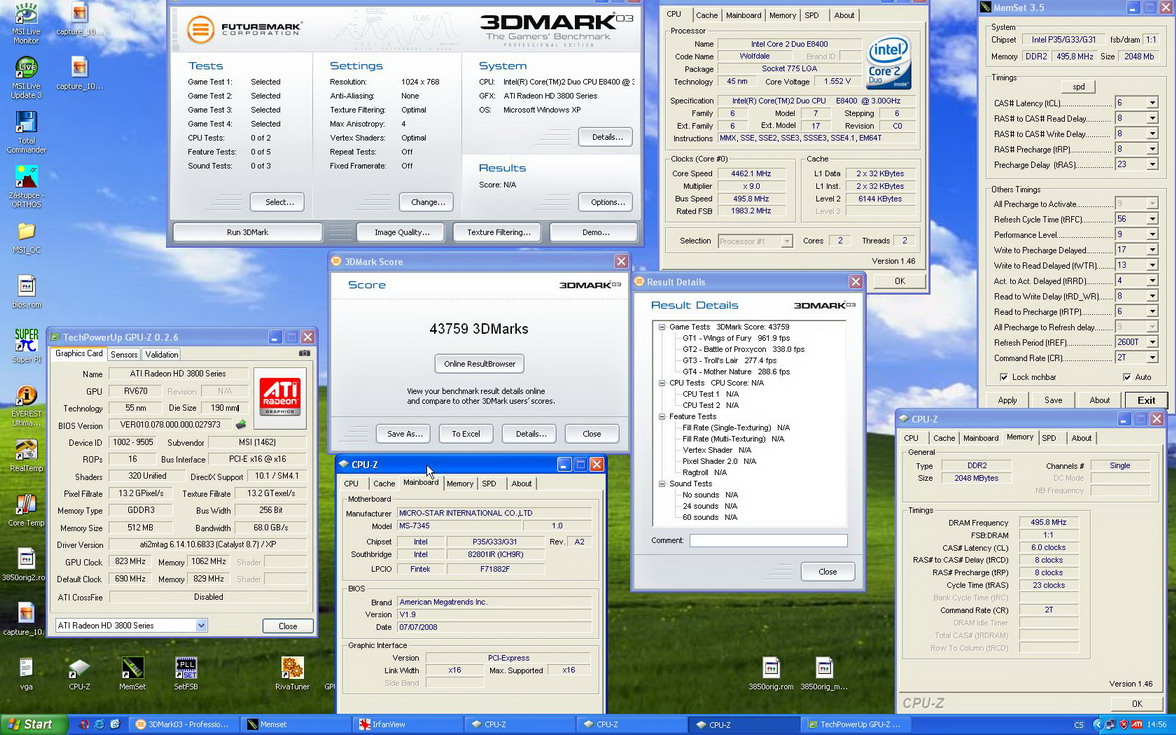Open the Precharge Delay (tRAS) dropdown
The height and width of the screenshot is (735, 1176).
[x=1152, y=165]
